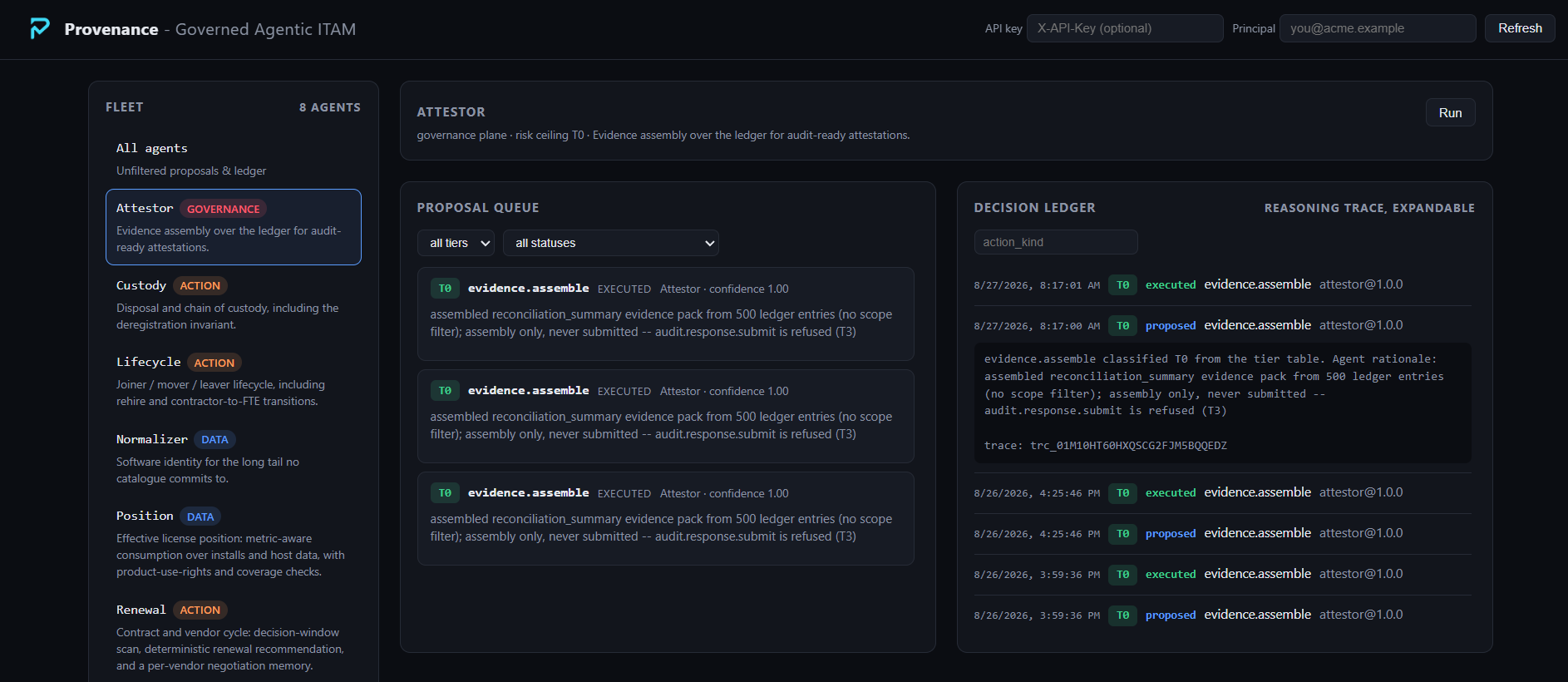Screen dimensions: 1568x682
Task: Open the all tiers dropdown
Action: point(456,243)
